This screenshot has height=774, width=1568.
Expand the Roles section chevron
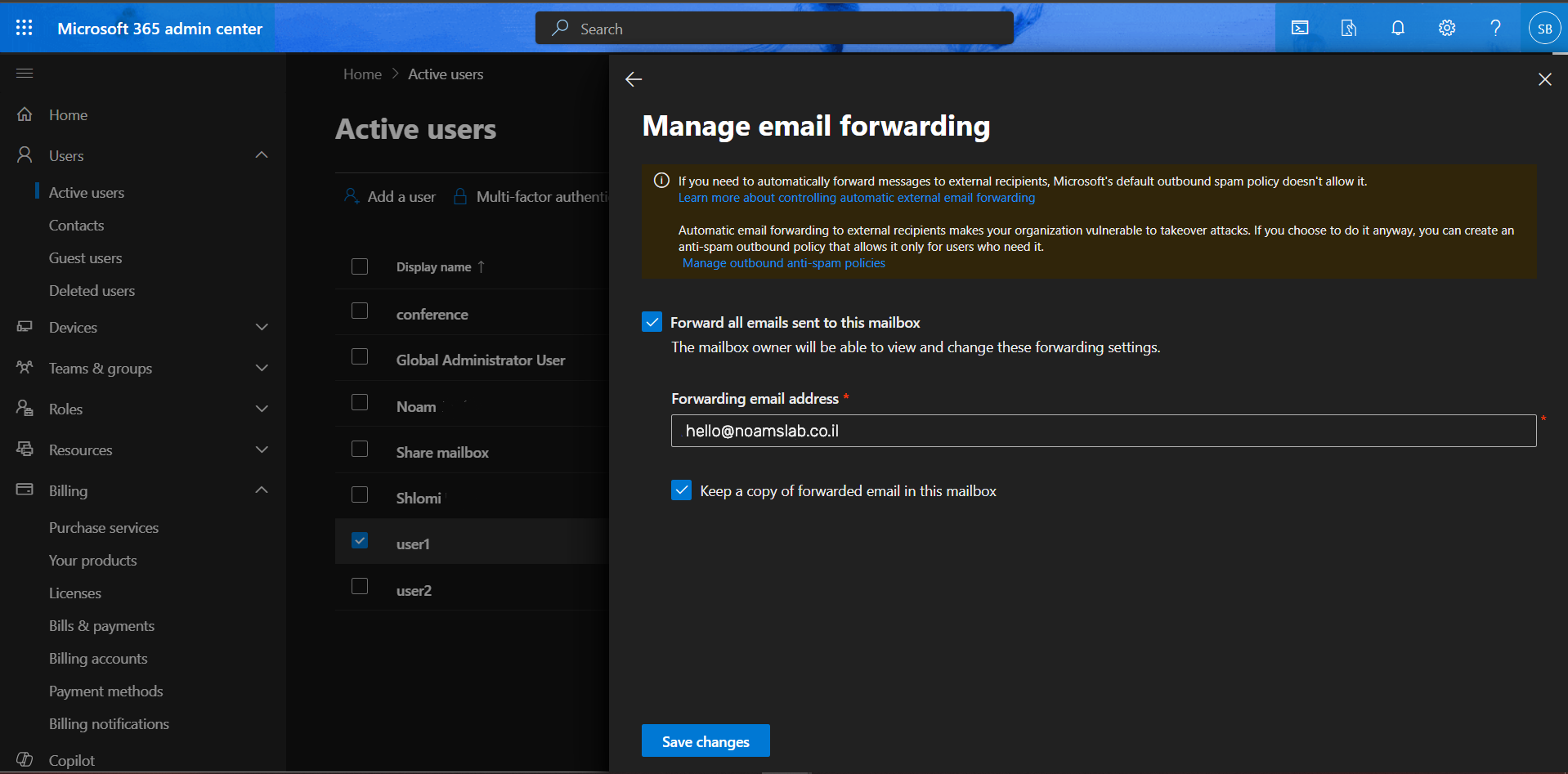point(262,409)
